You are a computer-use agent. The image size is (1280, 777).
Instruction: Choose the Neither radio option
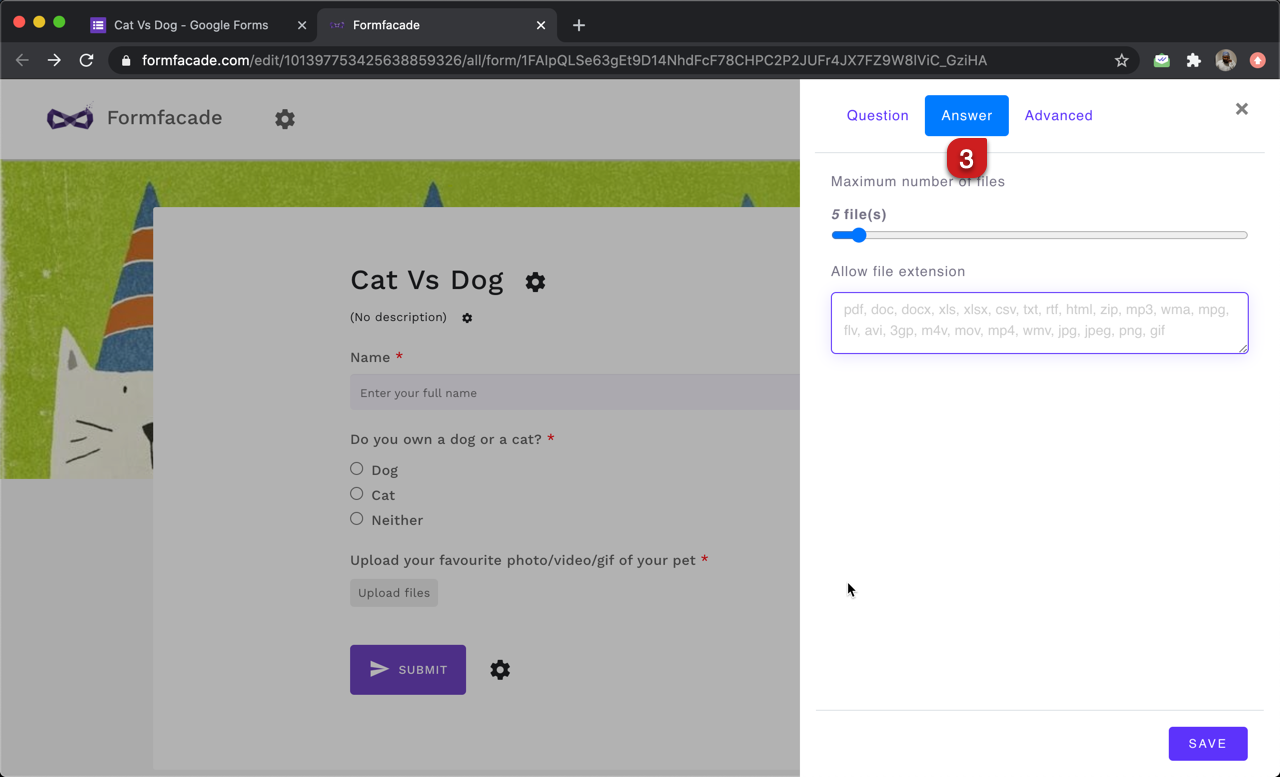tap(357, 519)
